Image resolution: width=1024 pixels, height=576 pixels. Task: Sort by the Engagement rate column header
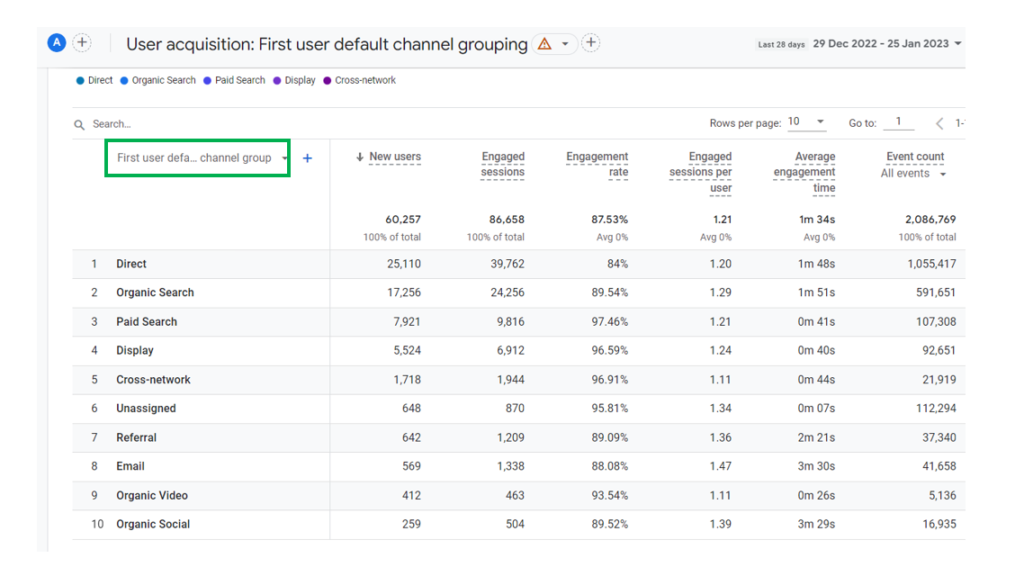[597, 165]
